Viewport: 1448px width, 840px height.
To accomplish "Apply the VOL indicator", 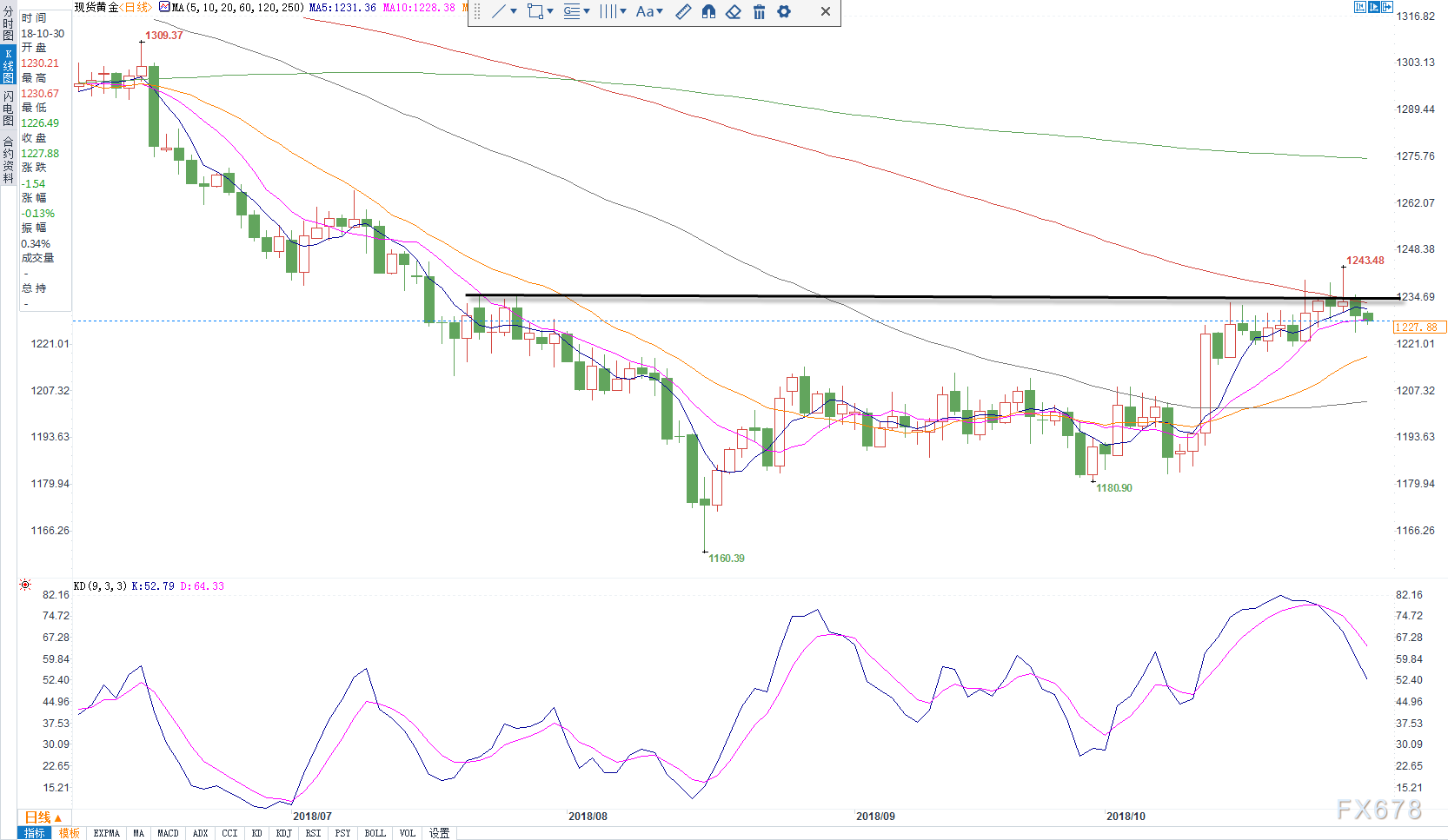I will click(x=408, y=833).
